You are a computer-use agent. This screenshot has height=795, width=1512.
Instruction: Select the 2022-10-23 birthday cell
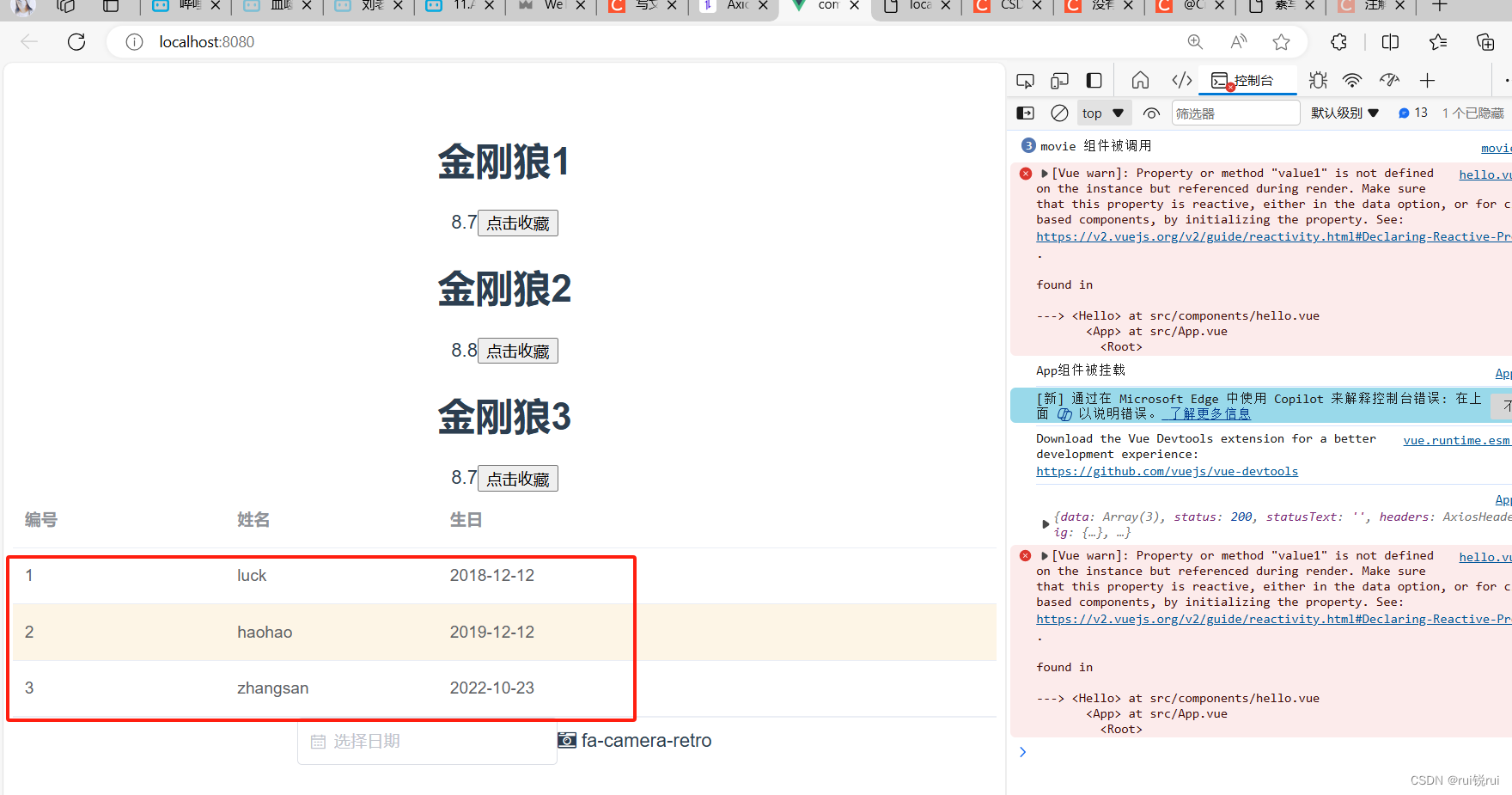click(x=492, y=688)
